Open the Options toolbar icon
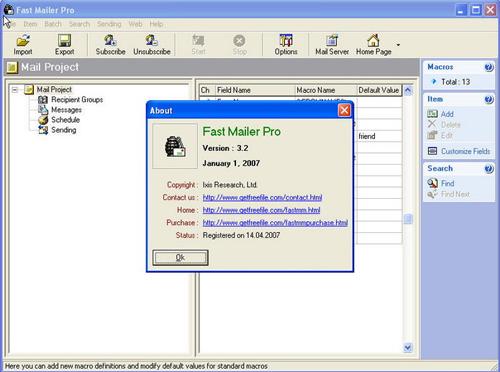 pyautogui.click(x=286, y=45)
